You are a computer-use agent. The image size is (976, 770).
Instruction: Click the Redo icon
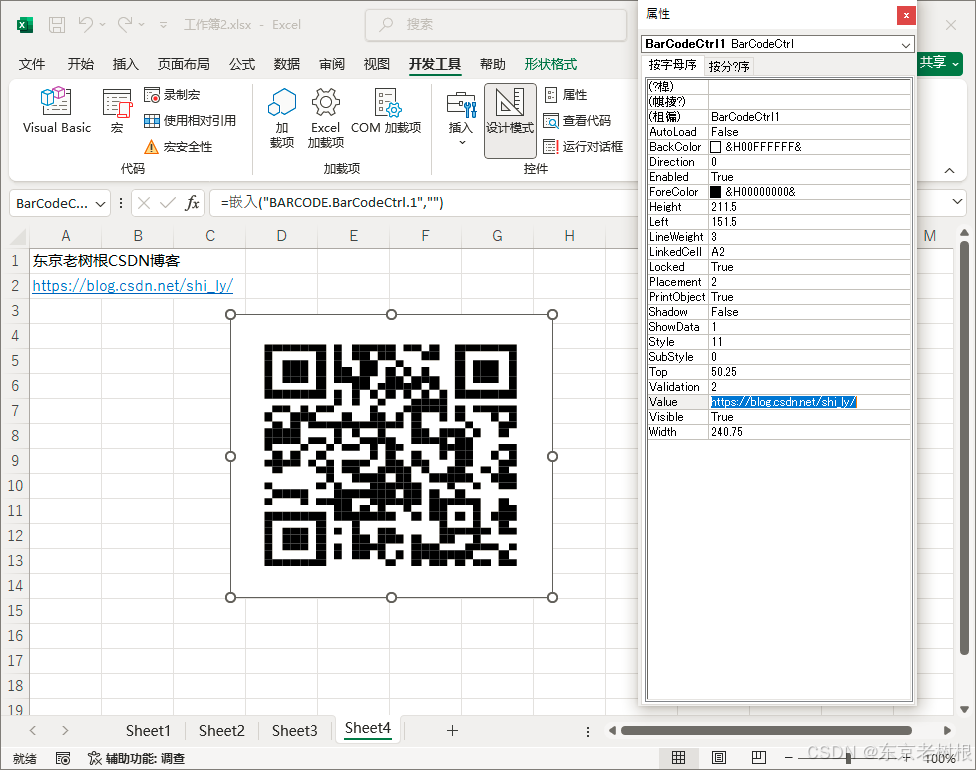[x=125, y=24]
